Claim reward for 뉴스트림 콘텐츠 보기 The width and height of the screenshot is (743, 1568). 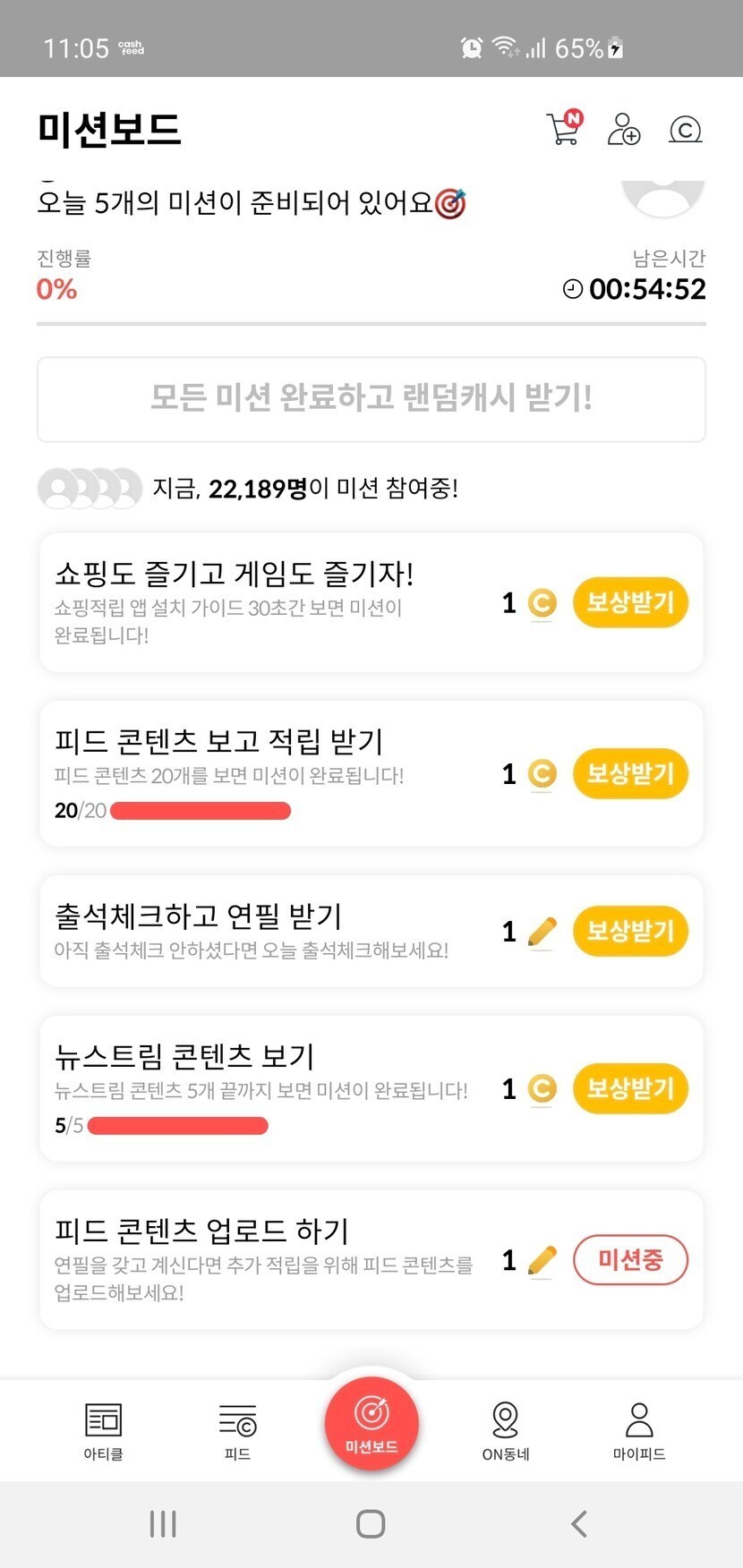pyautogui.click(x=630, y=1088)
